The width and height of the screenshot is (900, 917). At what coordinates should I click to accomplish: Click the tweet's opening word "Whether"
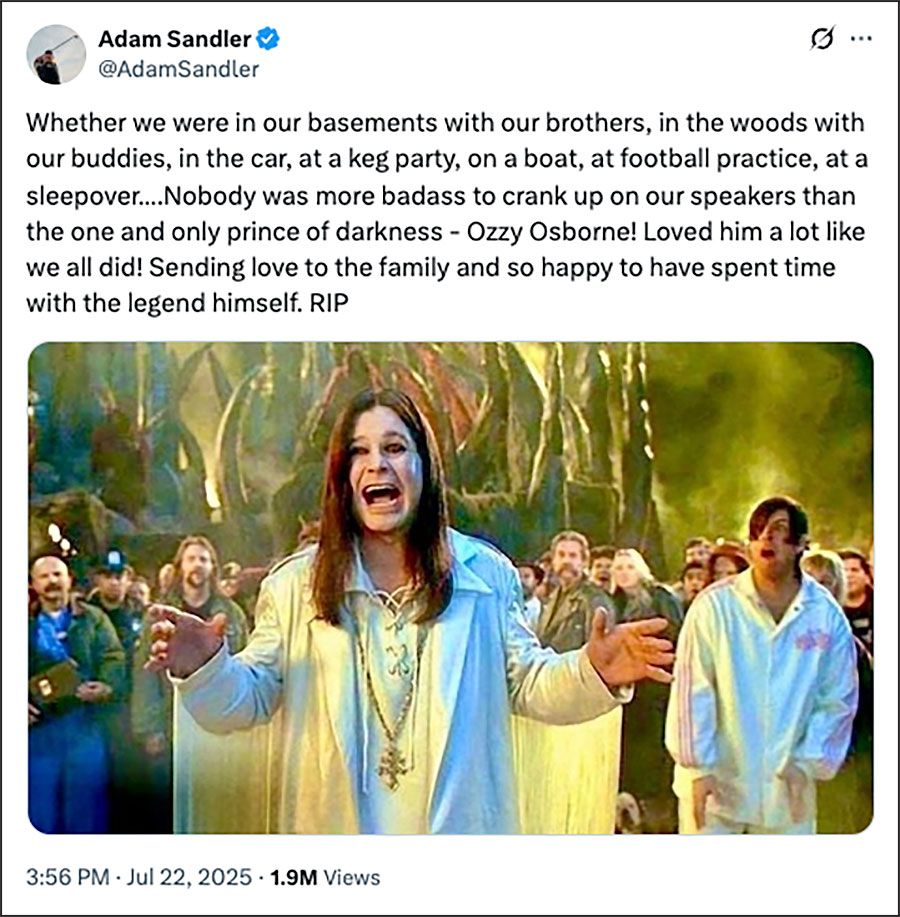point(67,124)
